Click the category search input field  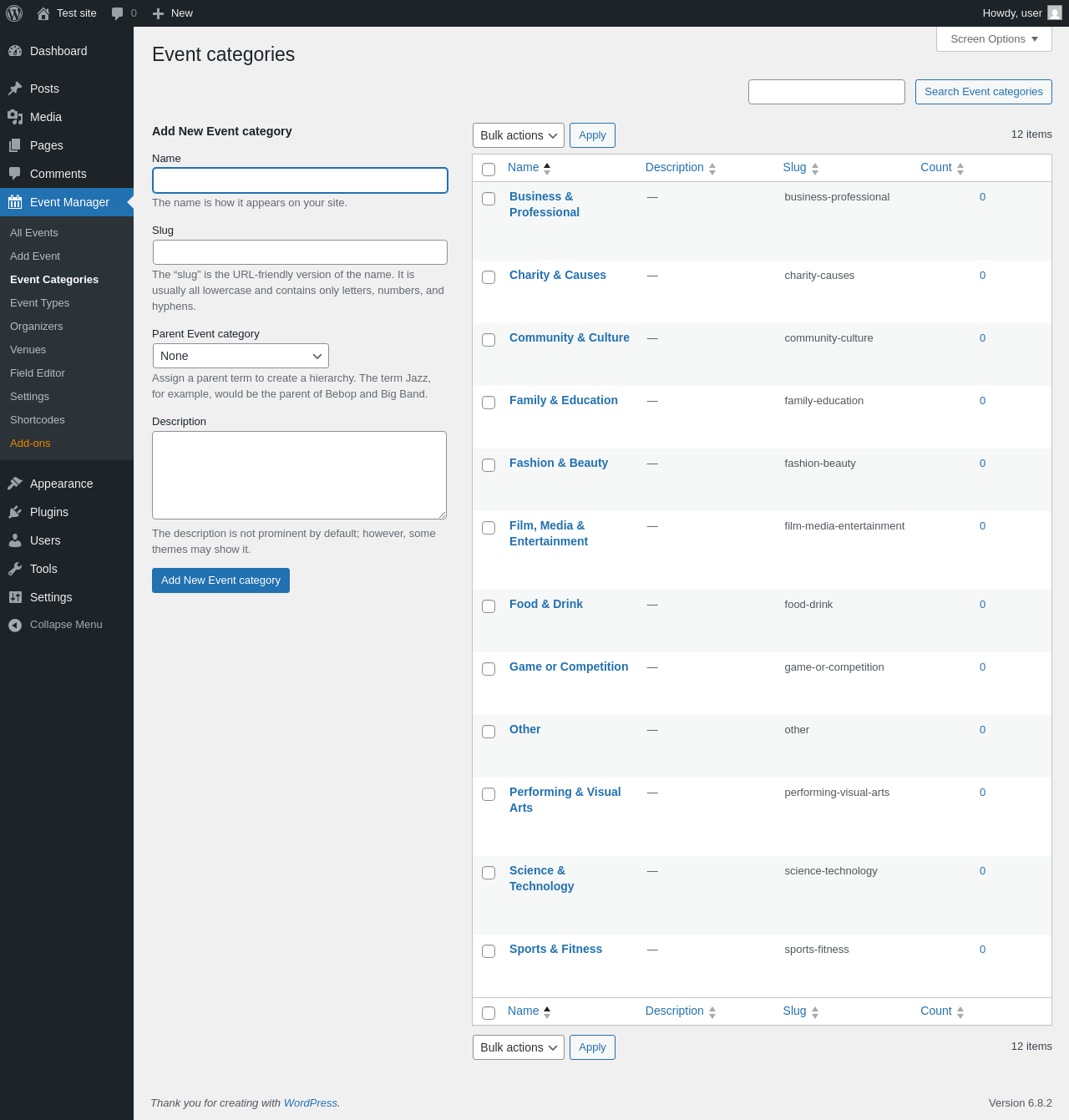pos(827,92)
